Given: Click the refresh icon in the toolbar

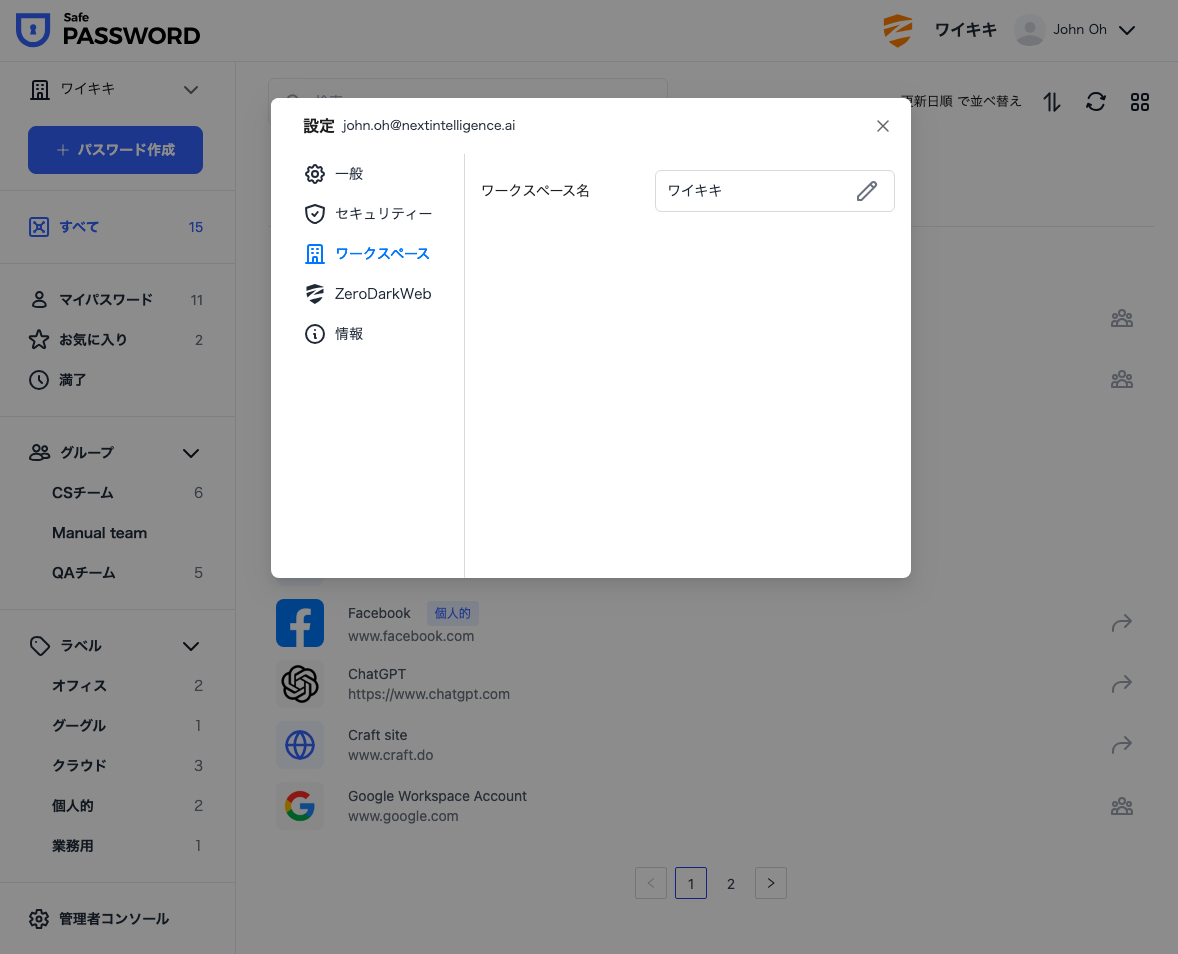Looking at the screenshot, I should tap(1096, 101).
